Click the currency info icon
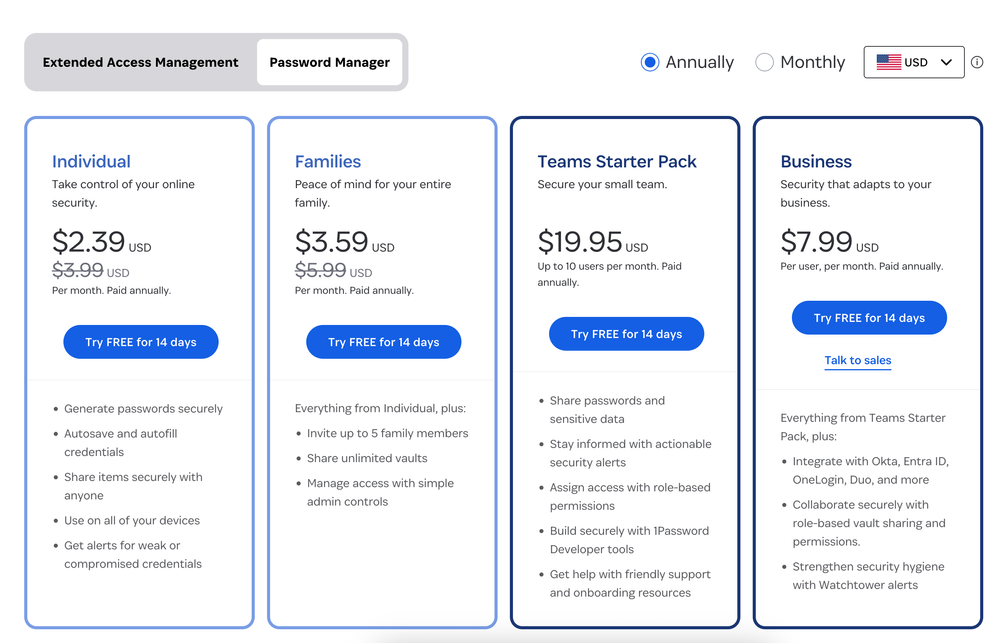Screen dimensions: 999x643 tap(977, 62)
